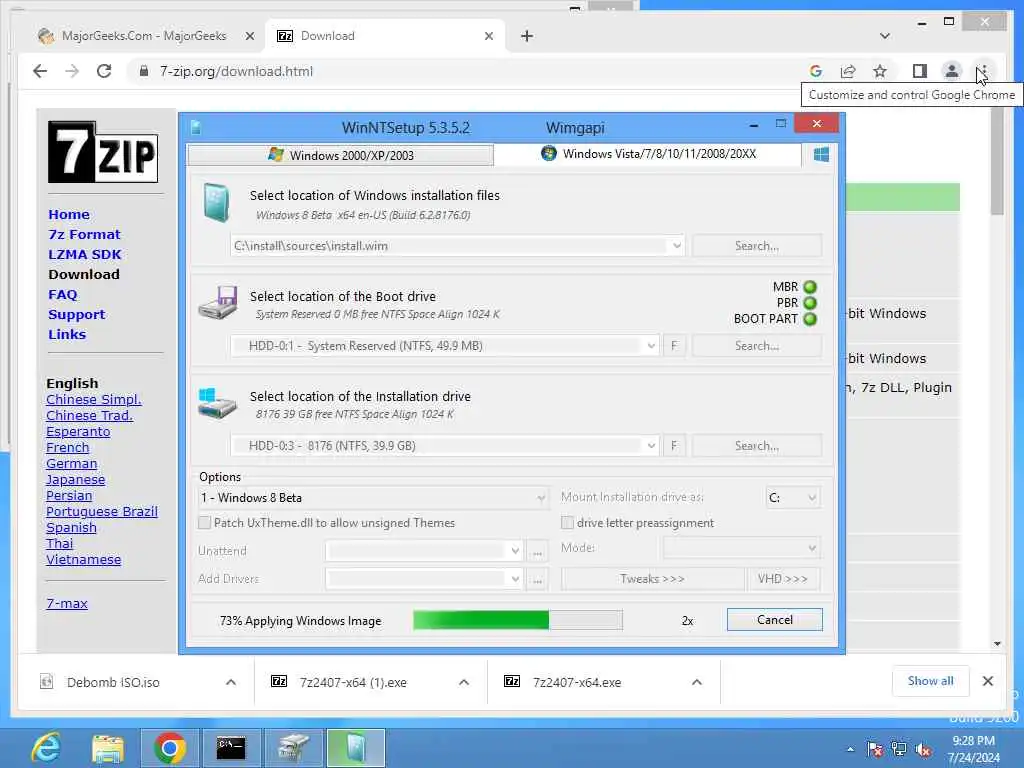Click the Chrome forward arrow
Screen dimensions: 1024x768
pos(72,71)
